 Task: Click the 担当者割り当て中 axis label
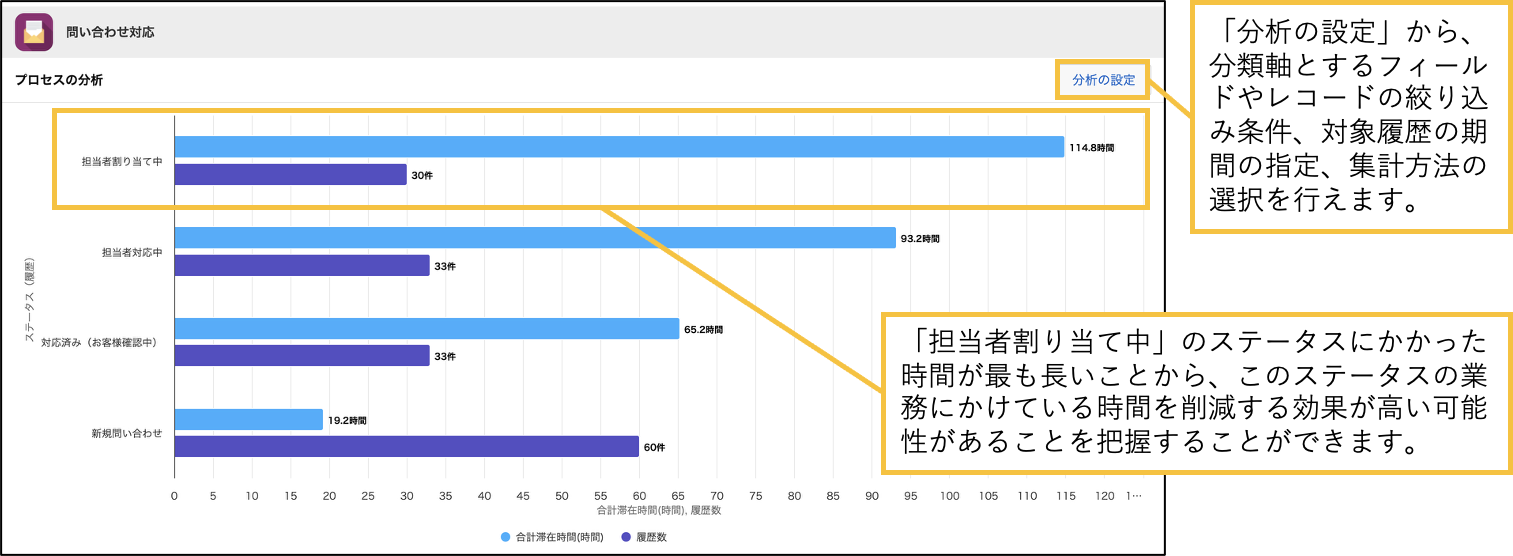122,161
